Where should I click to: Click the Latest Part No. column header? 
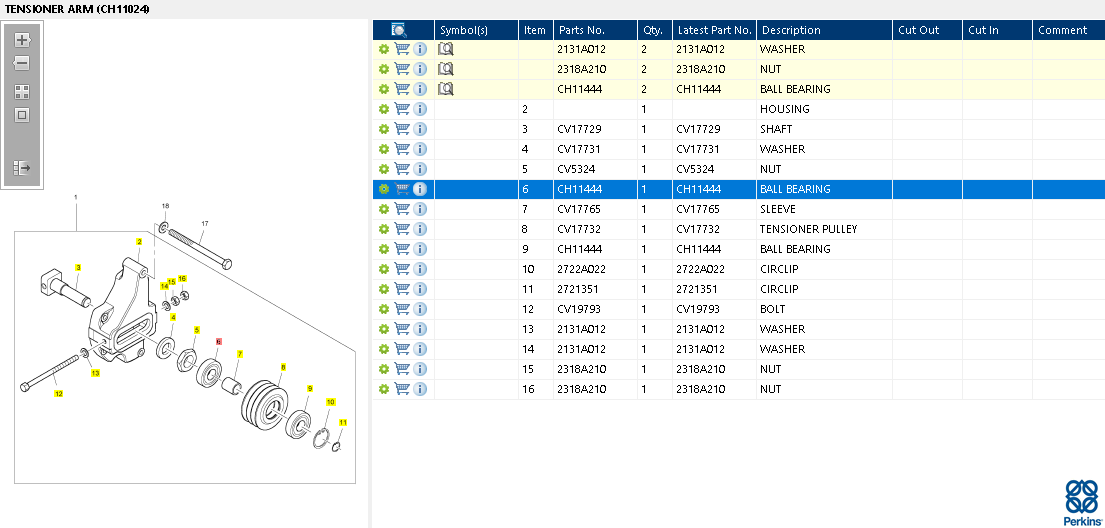tap(714, 30)
